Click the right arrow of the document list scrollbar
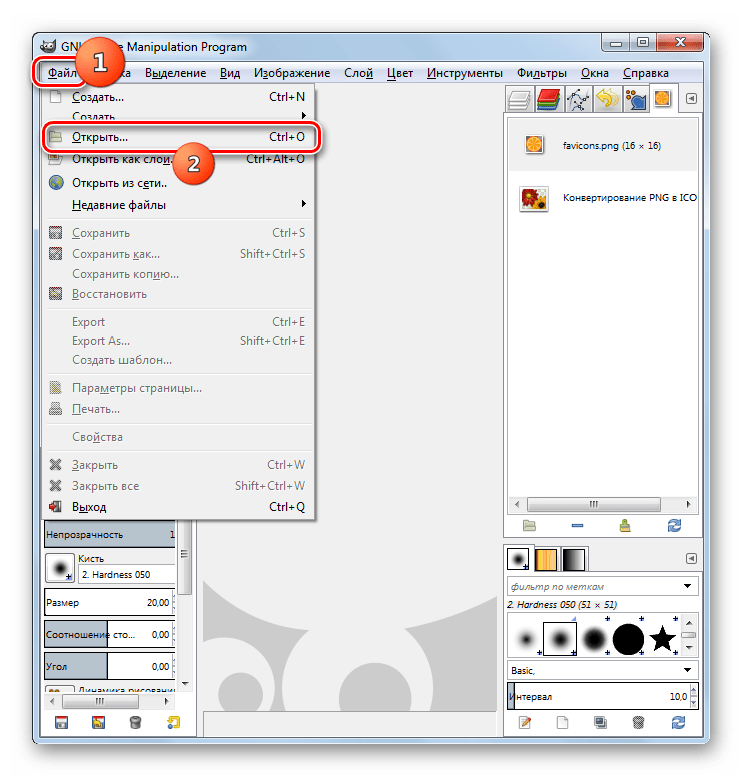Viewport: 743px width, 777px height. 688,504
